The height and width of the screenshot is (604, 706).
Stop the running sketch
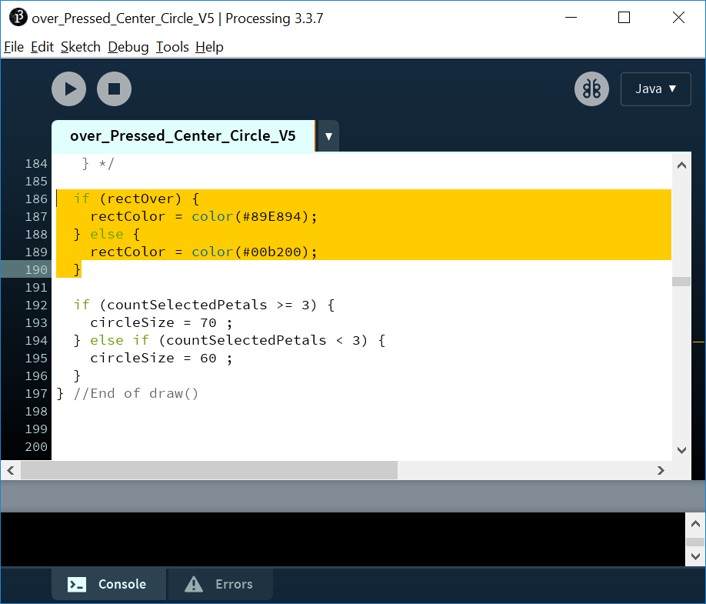(x=114, y=89)
